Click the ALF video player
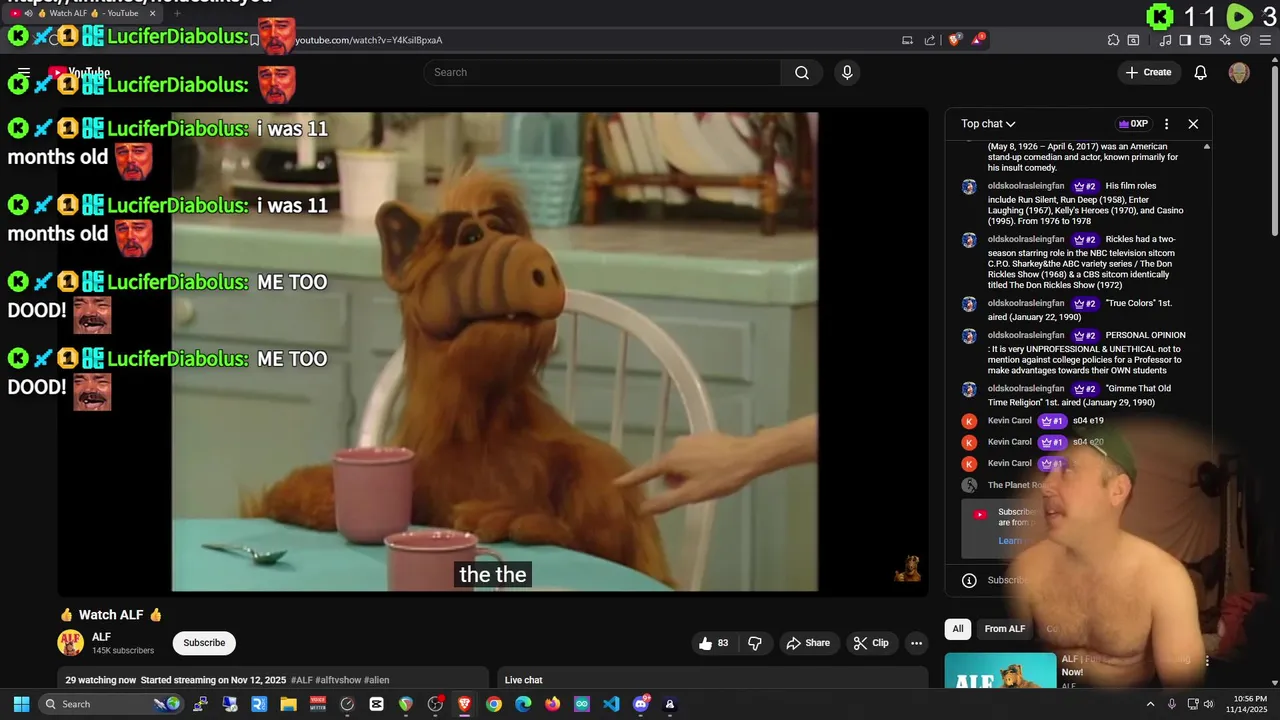The image size is (1280, 720). coord(493,352)
